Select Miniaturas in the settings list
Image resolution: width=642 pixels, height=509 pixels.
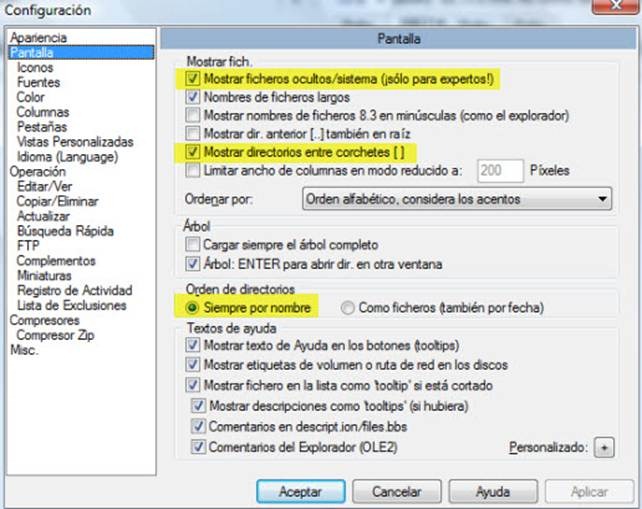point(44,276)
